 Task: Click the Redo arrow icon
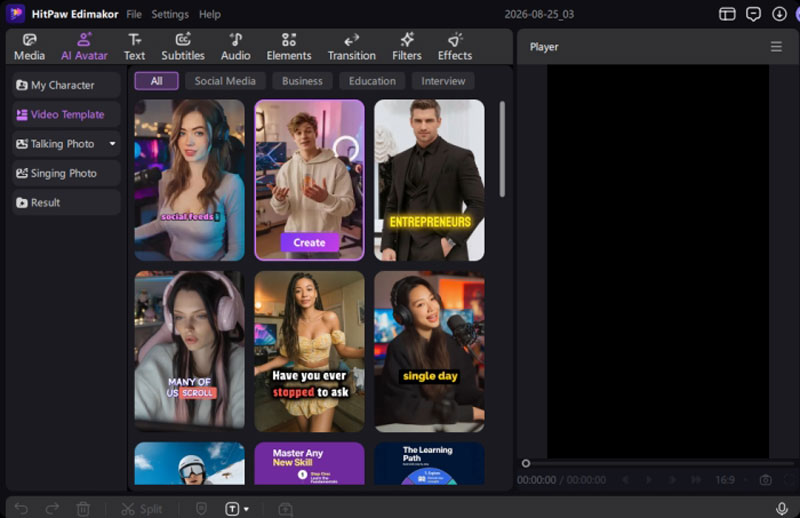pyautogui.click(x=52, y=508)
